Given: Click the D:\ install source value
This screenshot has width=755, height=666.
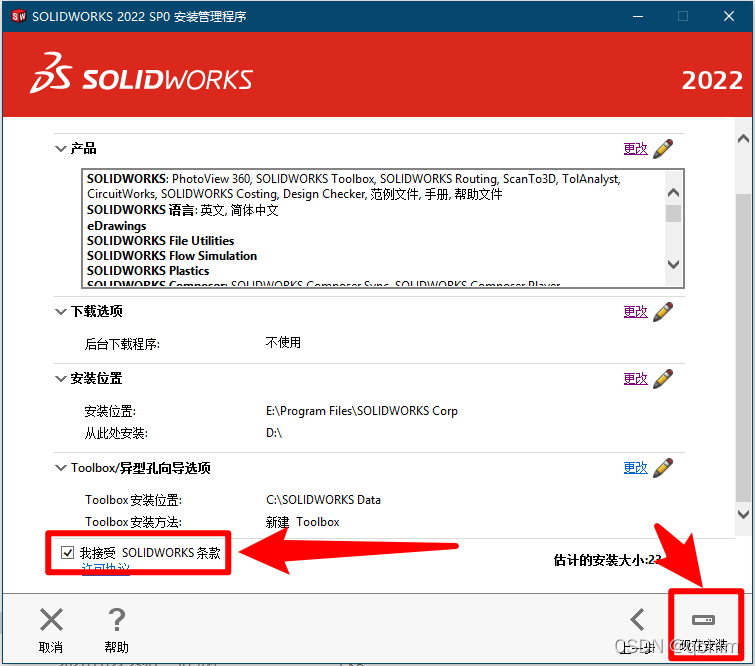Looking at the screenshot, I should click(x=273, y=433).
